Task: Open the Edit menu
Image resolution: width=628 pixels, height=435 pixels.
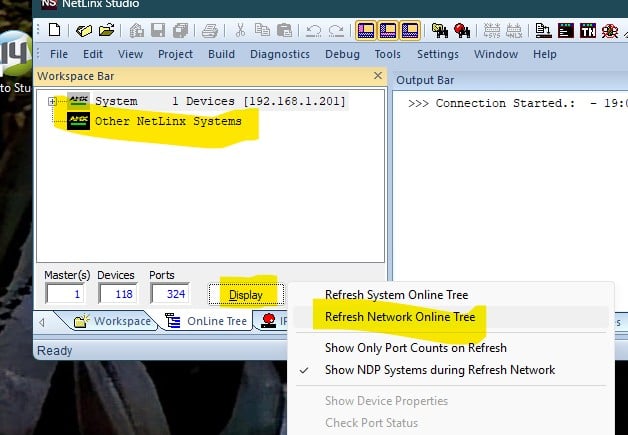Action: pos(93,54)
